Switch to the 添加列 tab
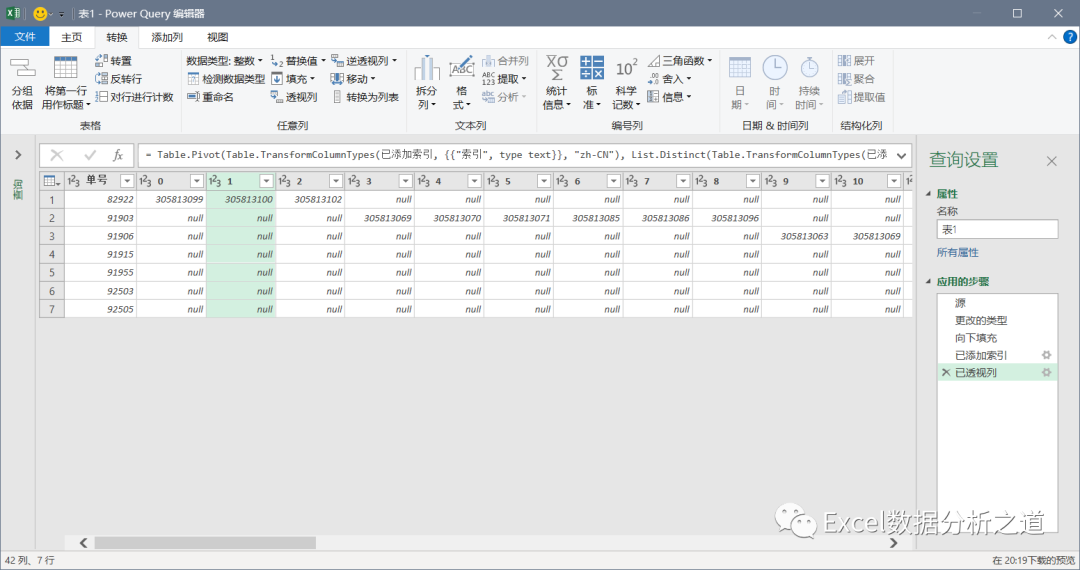This screenshot has height=570, width=1080. [x=167, y=37]
